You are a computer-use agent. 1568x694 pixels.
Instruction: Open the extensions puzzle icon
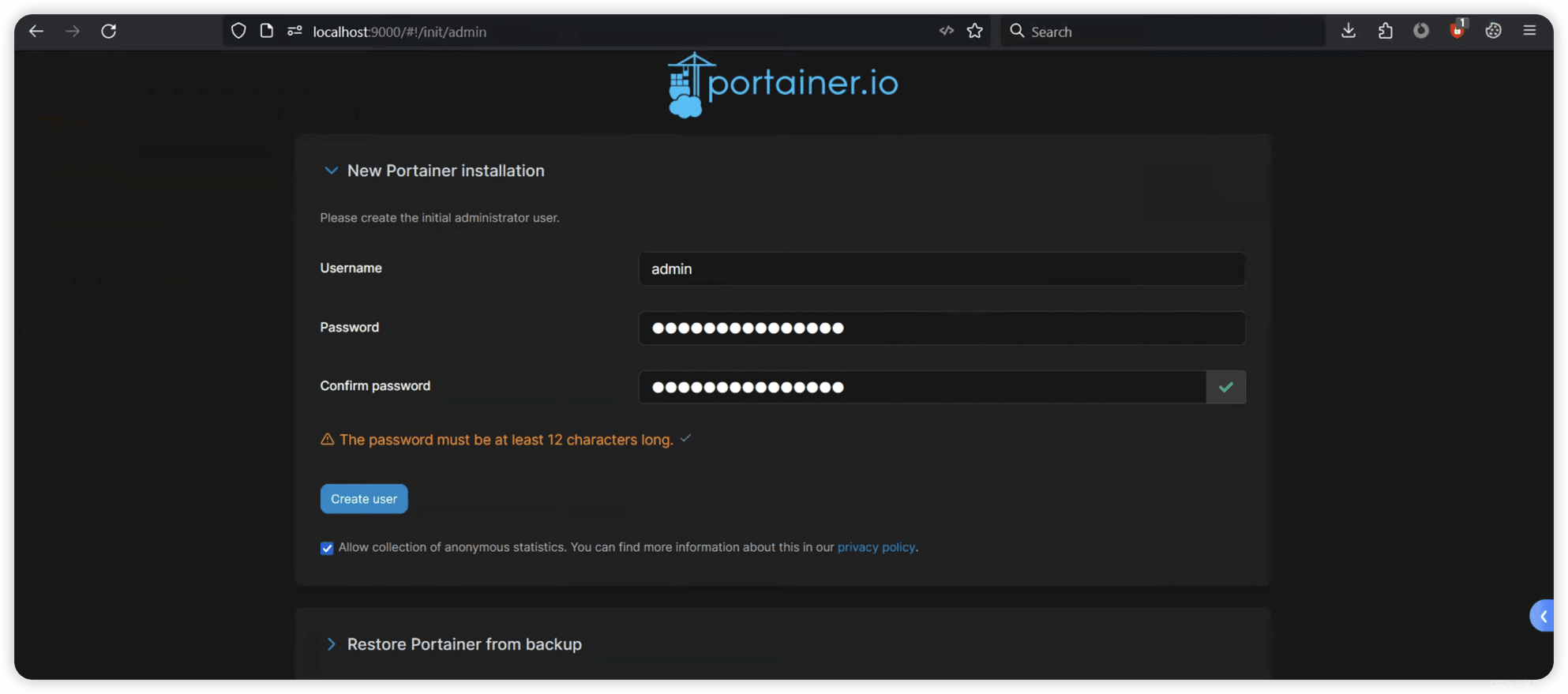pos(1386,31)
